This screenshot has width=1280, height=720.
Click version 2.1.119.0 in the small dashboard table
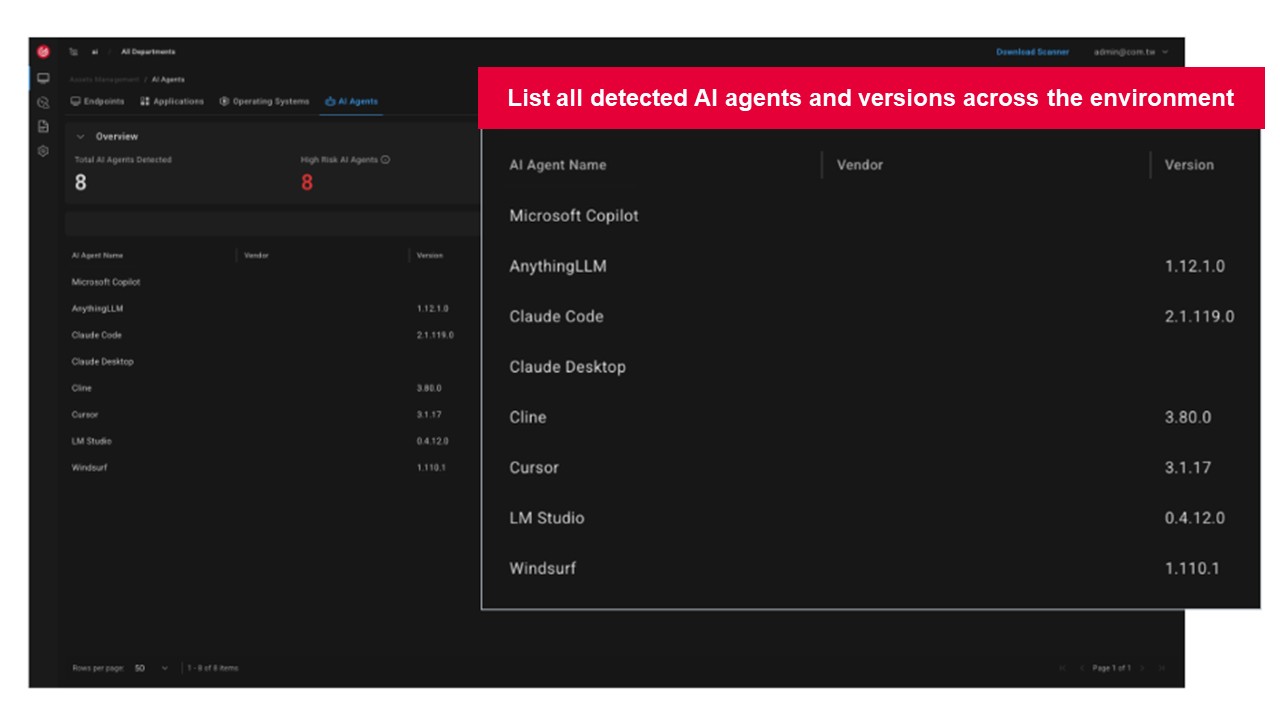[435, 335]
